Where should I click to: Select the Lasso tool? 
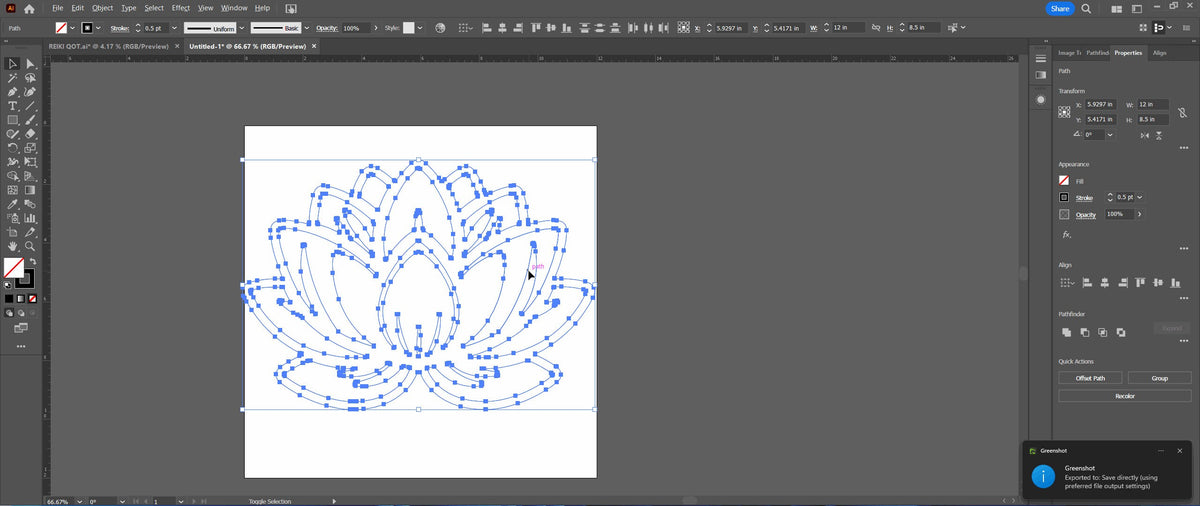click(30, 78)
